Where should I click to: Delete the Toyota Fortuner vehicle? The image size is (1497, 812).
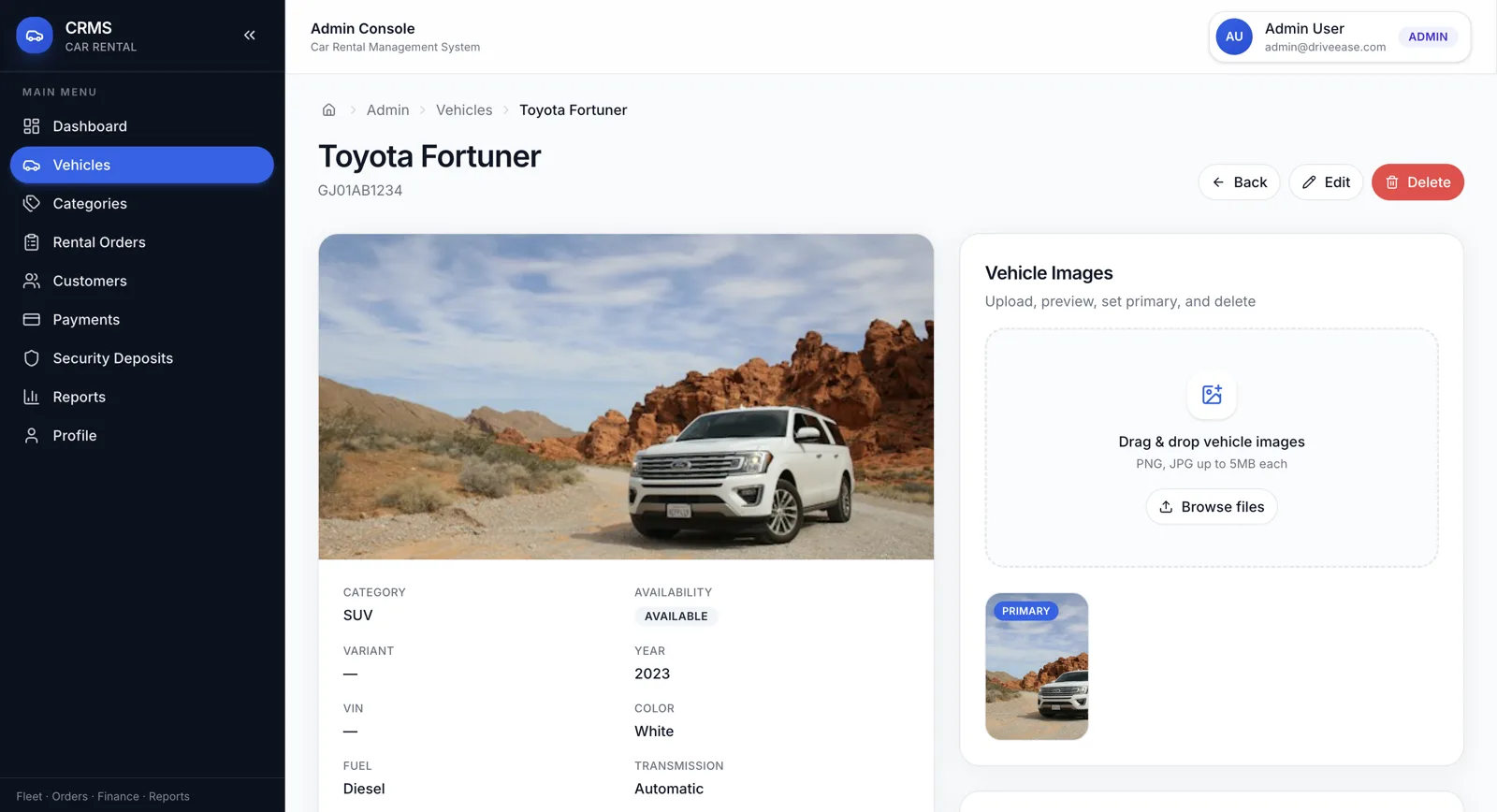1417,182
